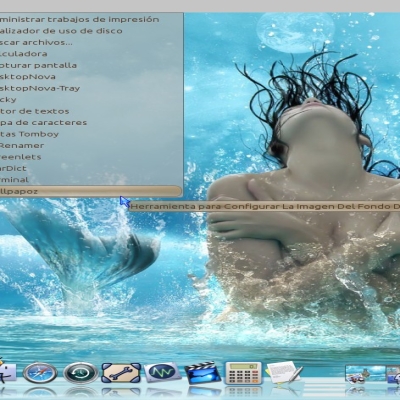This screenshot has height=400, width=400.
Task: Open the 'rminal' menu entry
Action: pos(91,180)
